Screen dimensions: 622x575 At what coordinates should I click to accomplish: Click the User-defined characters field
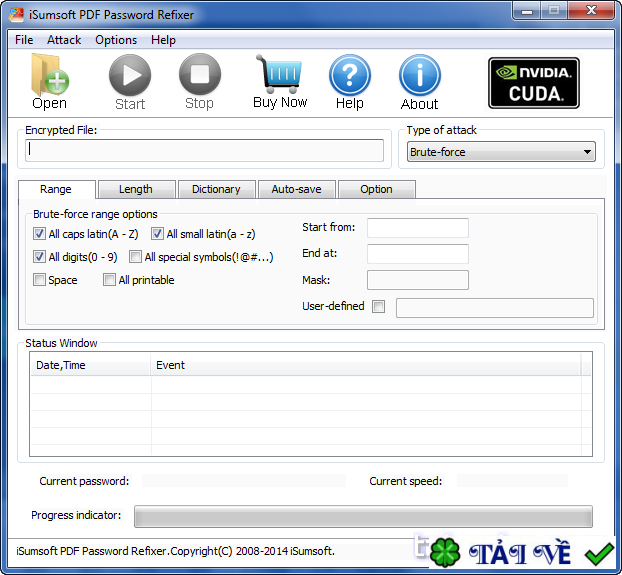tap(495, 308)
